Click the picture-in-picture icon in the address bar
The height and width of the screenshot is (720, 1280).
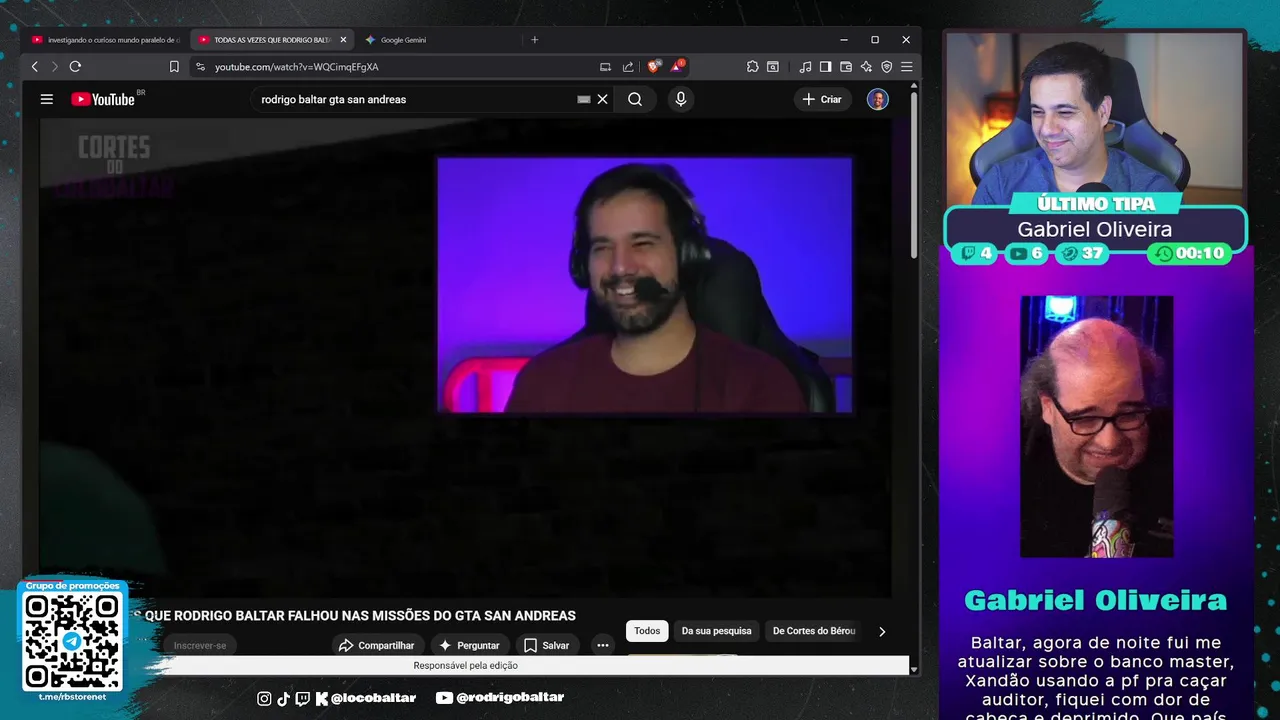(605, 67)
